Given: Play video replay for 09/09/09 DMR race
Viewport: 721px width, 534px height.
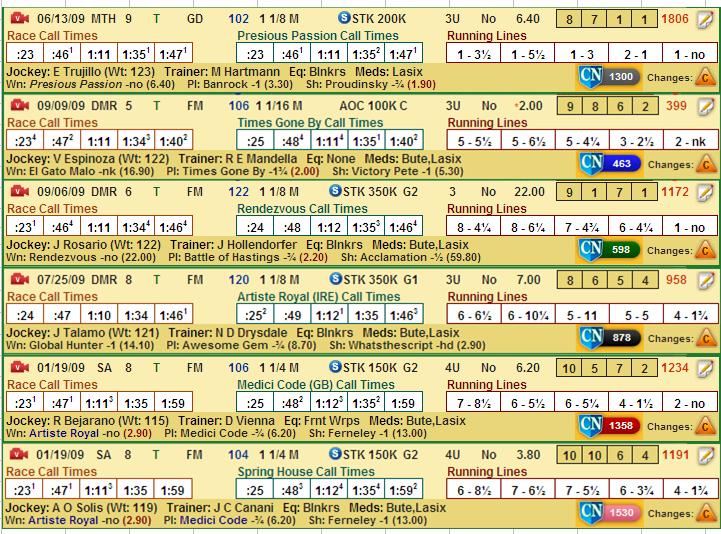Looking at the screenshot, I should tap(20, 105).
